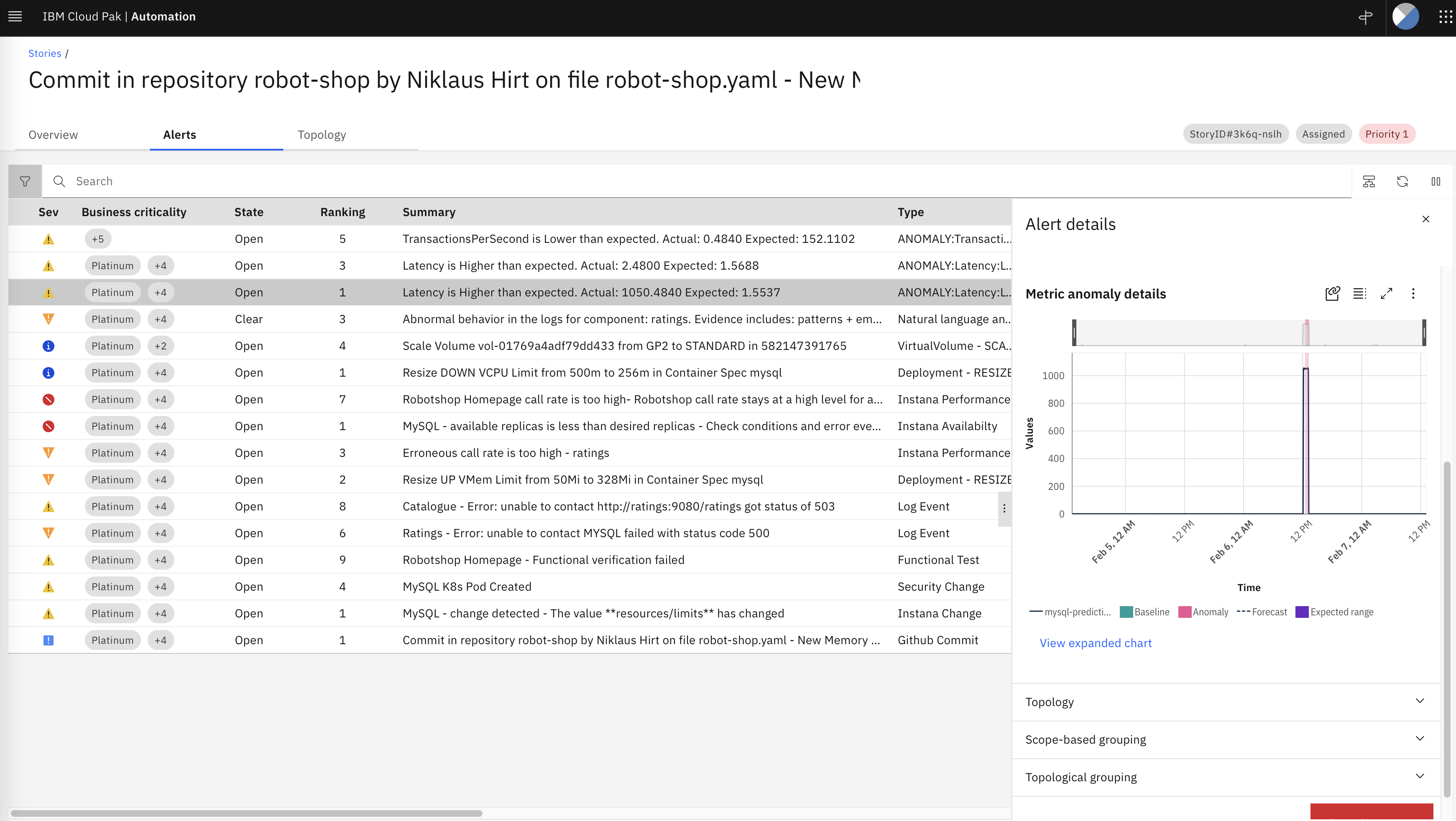Expand the metric anomaly chart fullscreen
The height and width of the screenshot is (821, 1456).
coord(1387,293)
